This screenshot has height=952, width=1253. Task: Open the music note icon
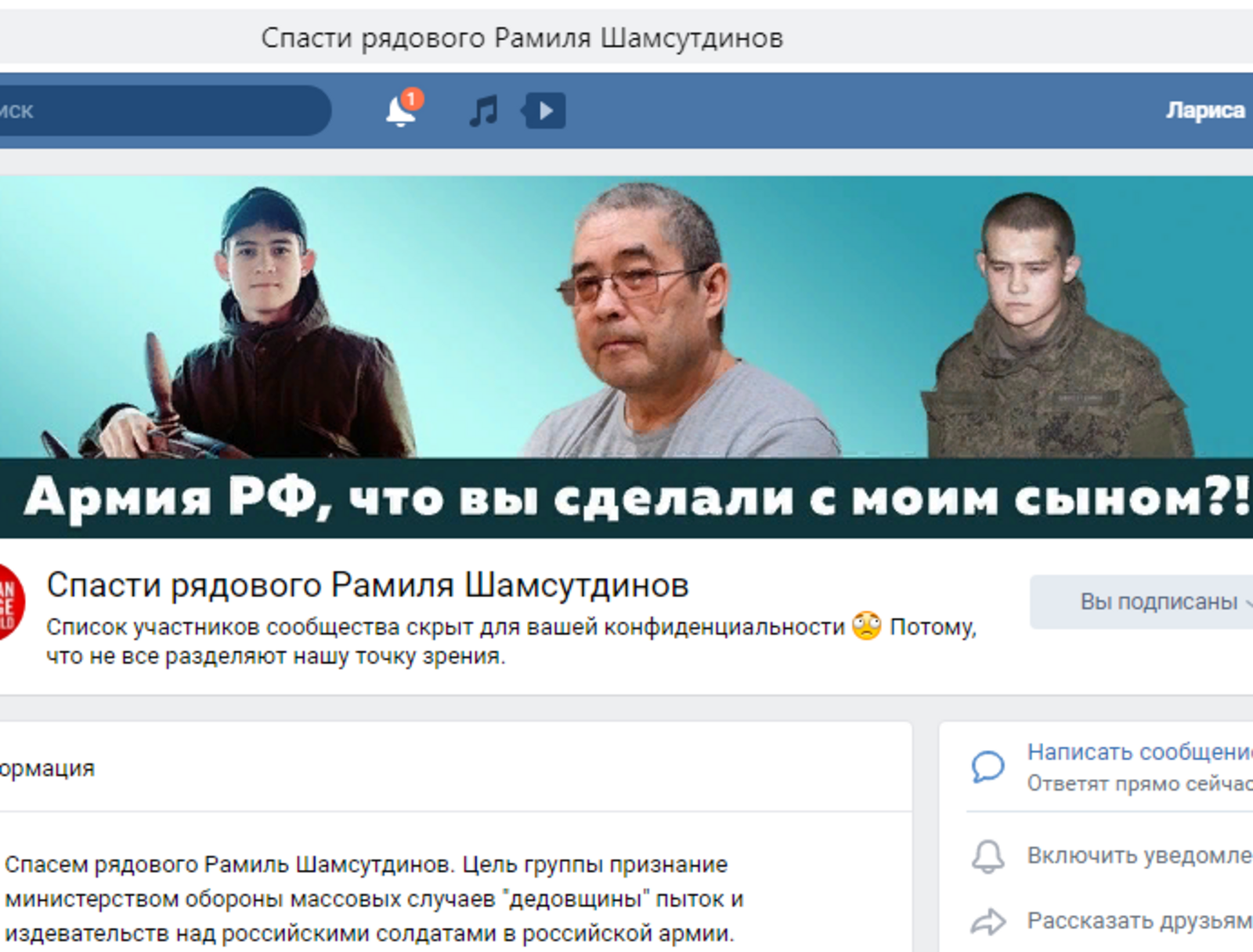pos(483,111)
